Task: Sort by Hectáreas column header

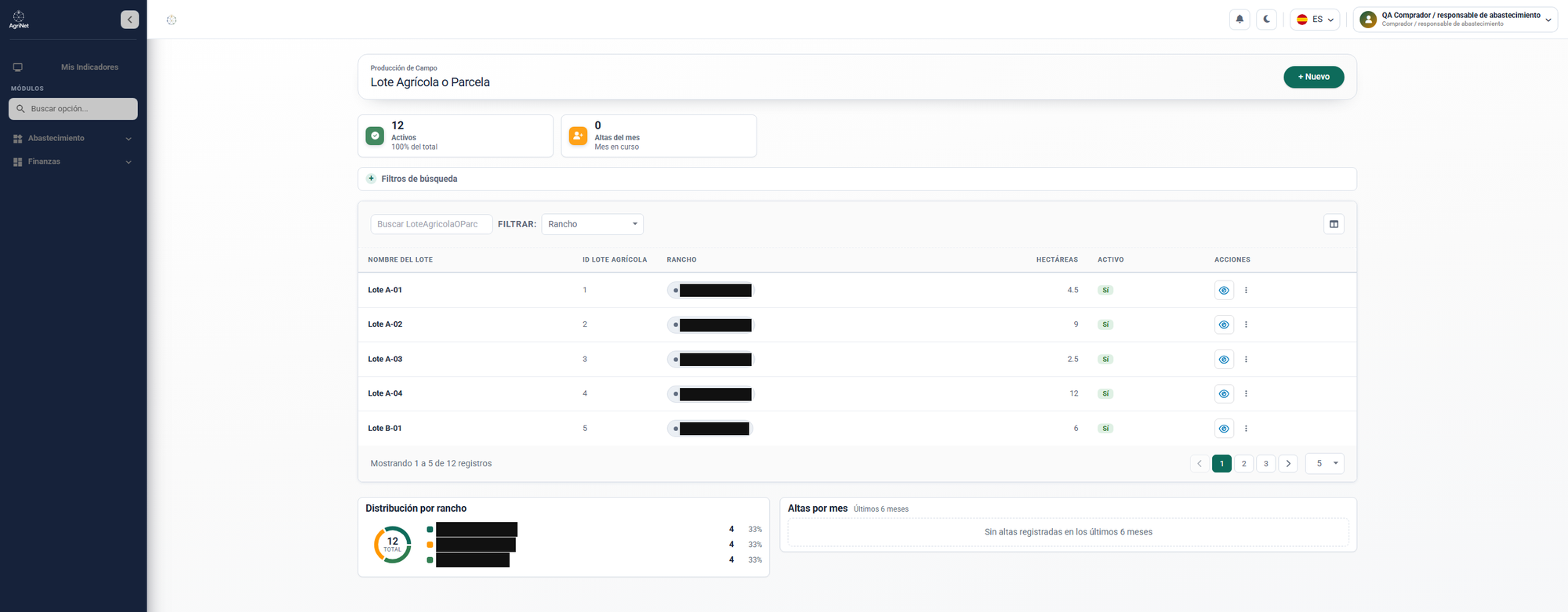Action: 1057,259
